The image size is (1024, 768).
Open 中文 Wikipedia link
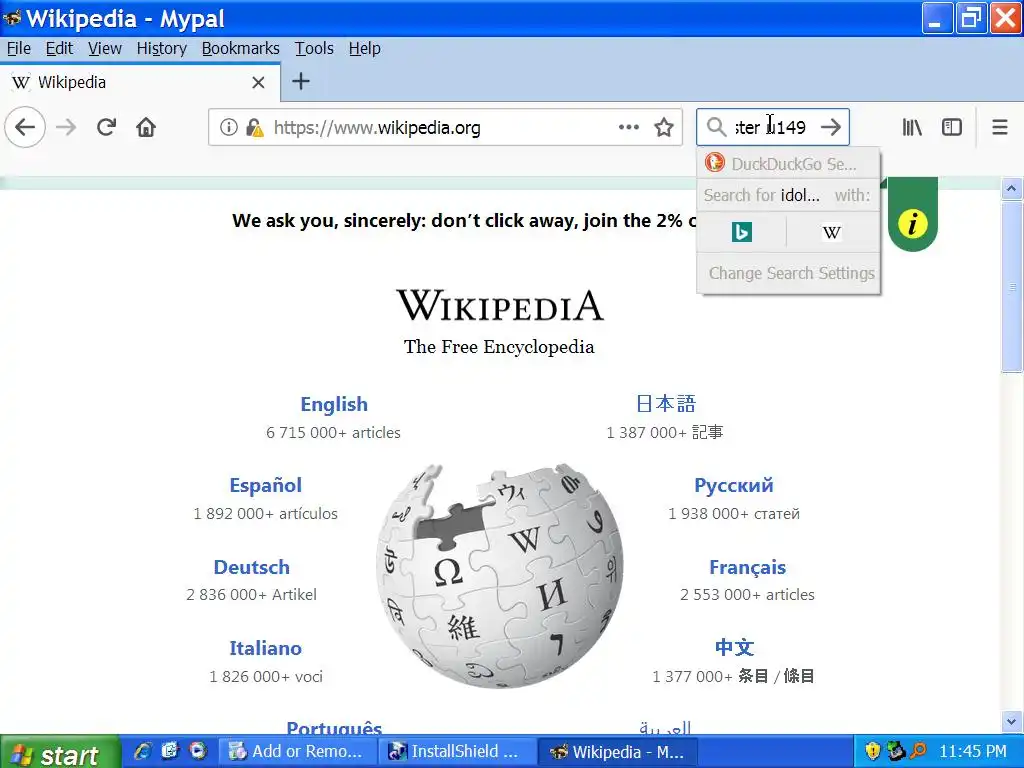[x=734, y=647]
